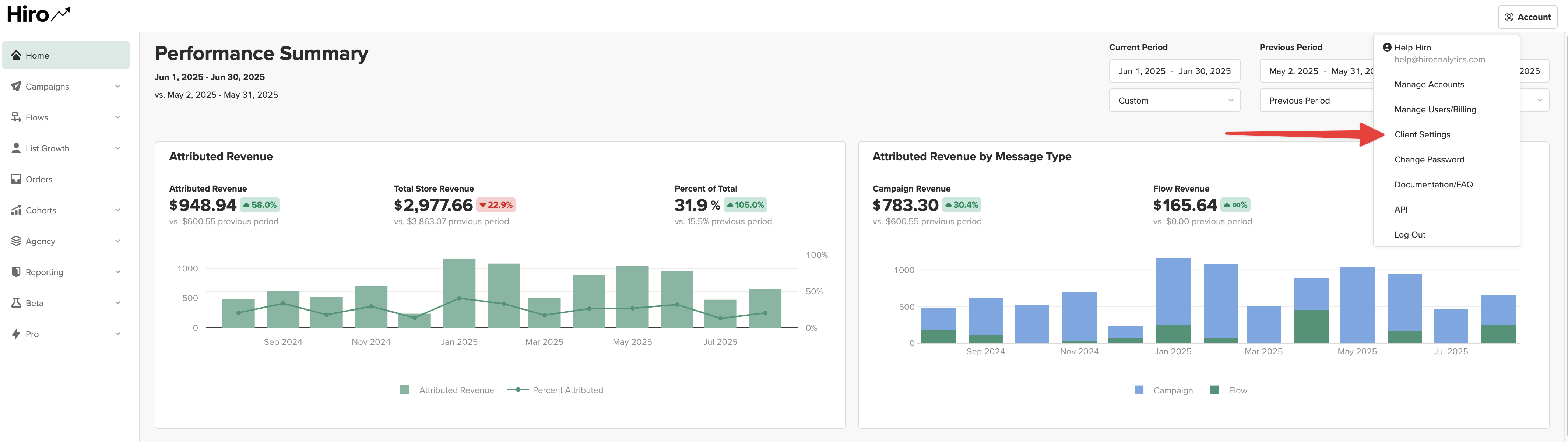Image resolution: width=1568 pixels, height=442 pixels.
Task: Toggle Percent Attributed legend line
Action: 555,390
